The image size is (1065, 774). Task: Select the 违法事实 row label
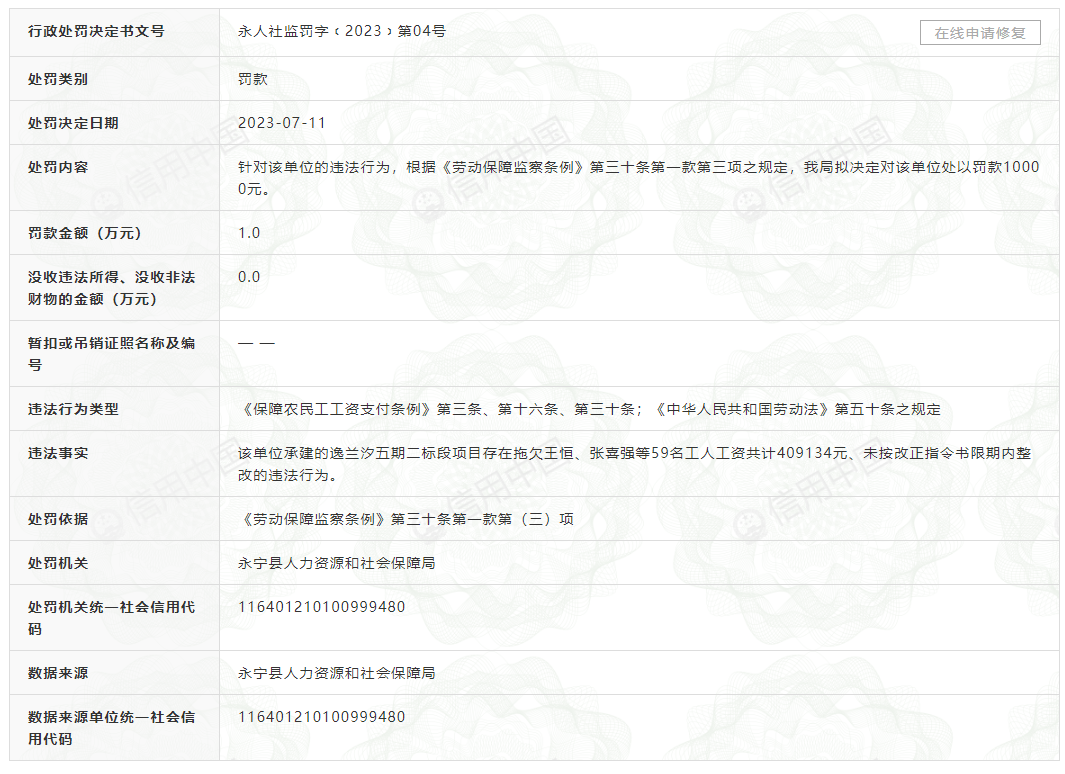pos(58,453)
